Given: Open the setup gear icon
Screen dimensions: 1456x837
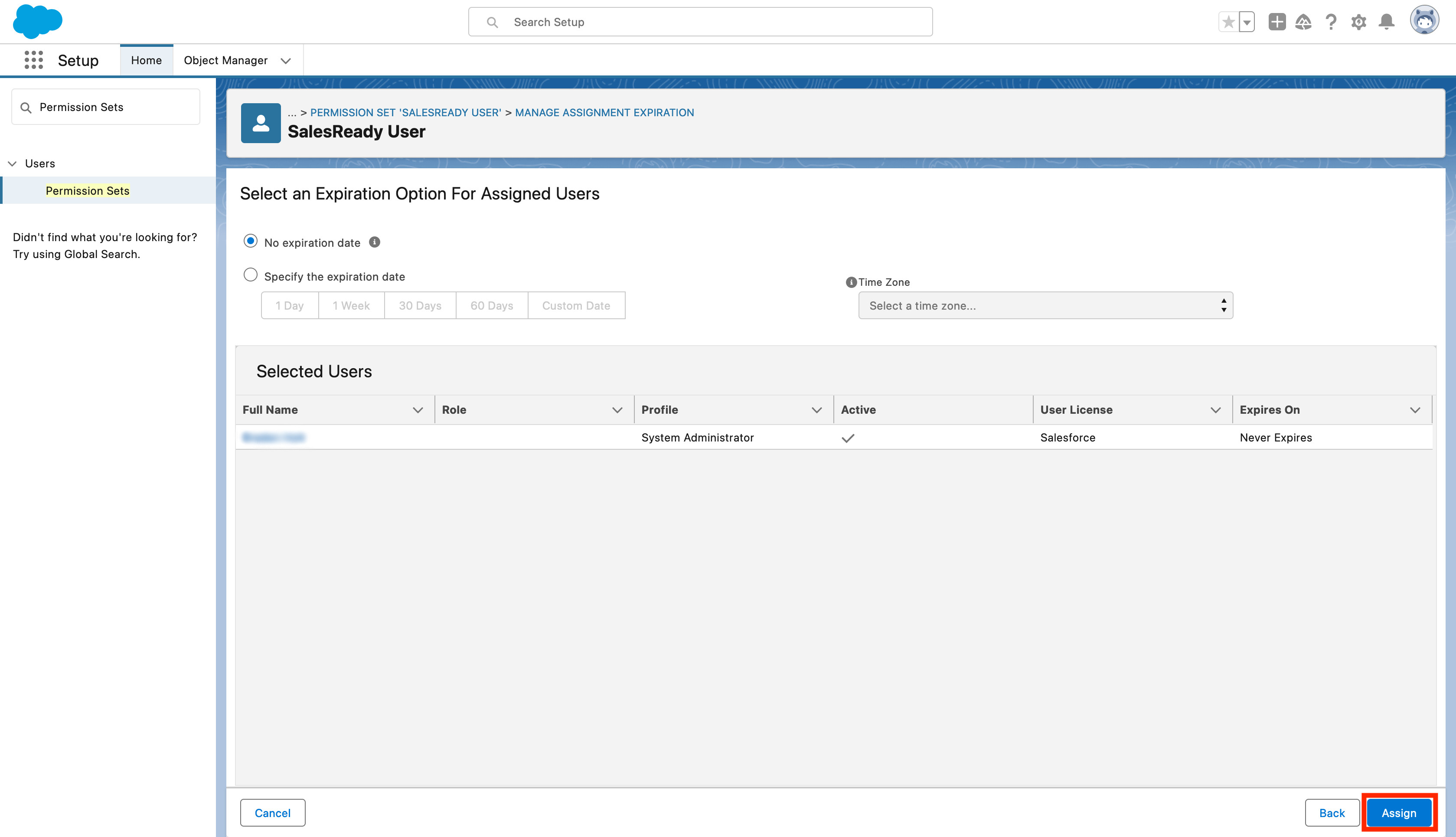Looking at the screenshot, I should tap(1358, 22).
